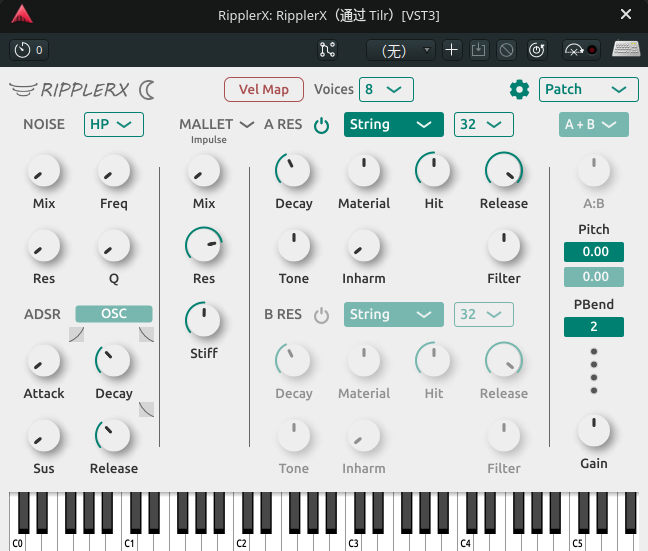This screenshot has height=551, width=648.
Task: Click A RES Release knob
Action: tap(504, 170)
